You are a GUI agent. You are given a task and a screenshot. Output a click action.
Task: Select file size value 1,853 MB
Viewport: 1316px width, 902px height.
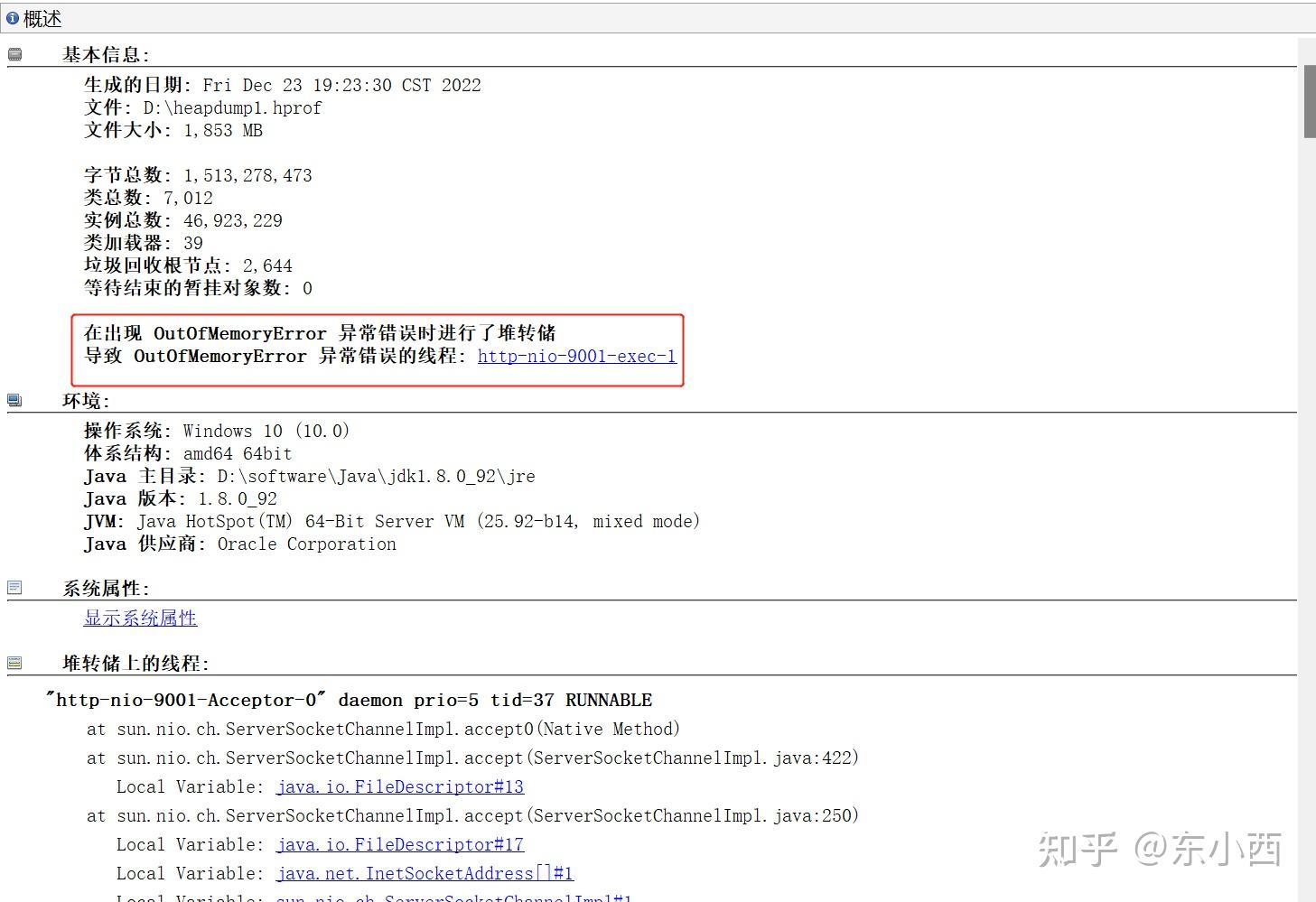pyautogui.click(x=223, y=130)
